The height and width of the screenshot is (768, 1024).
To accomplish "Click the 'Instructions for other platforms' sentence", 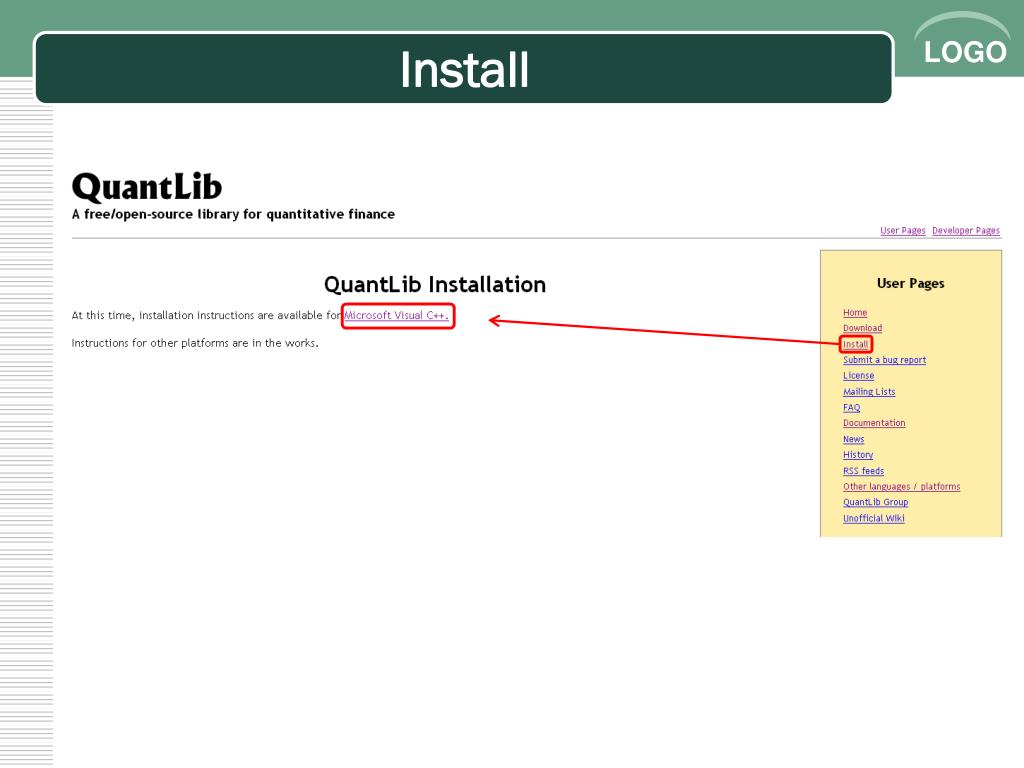I will tap(195, 343).
